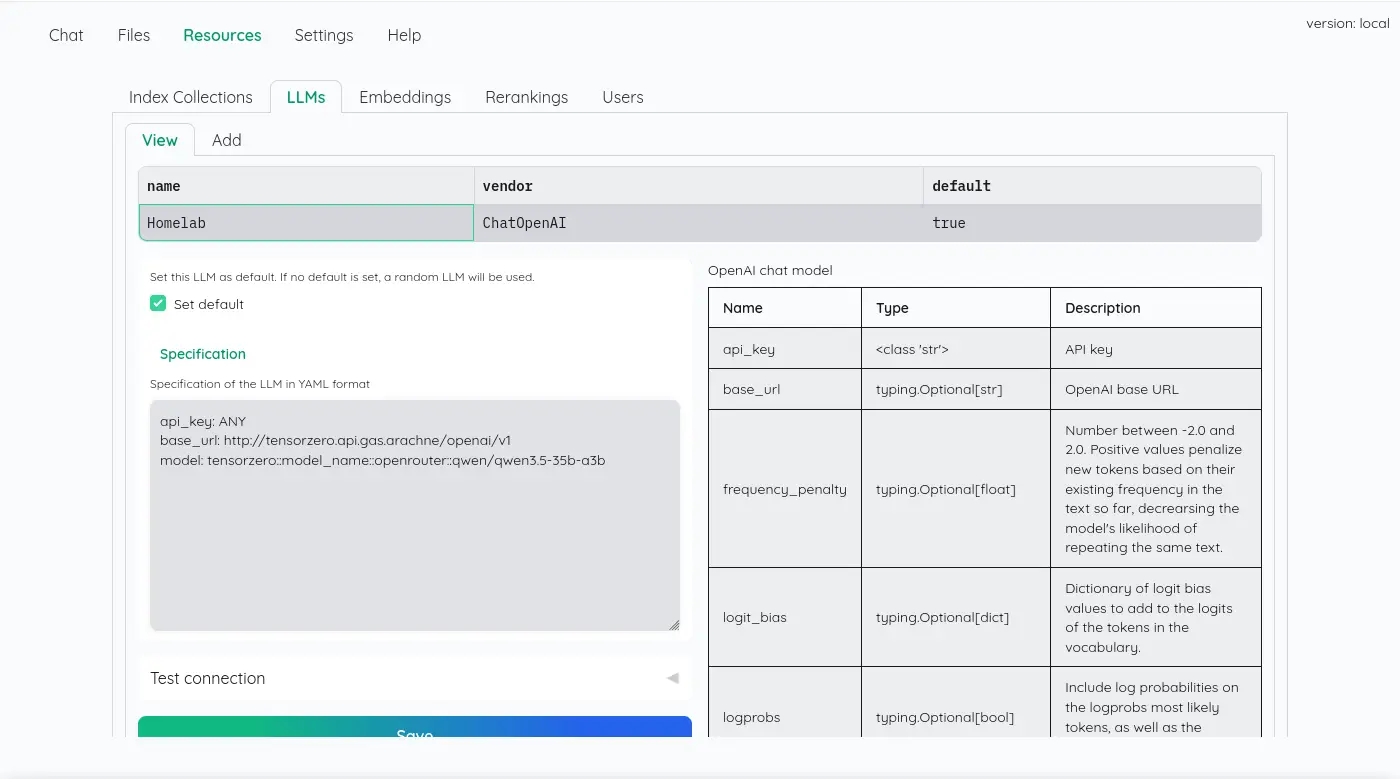Select the View sub-tab
The height and width of the screenshot is (779, 1400).
point(159,140)
